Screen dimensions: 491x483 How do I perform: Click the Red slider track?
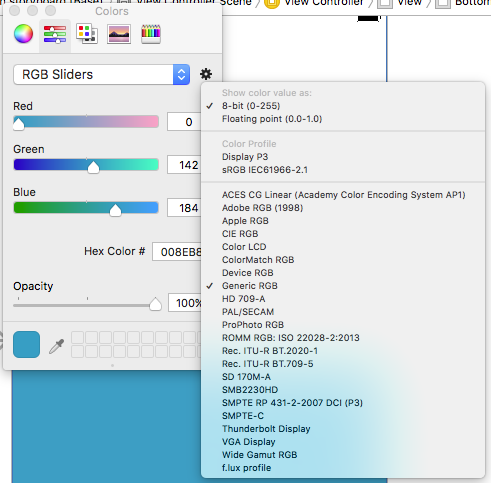coord(86,121)
